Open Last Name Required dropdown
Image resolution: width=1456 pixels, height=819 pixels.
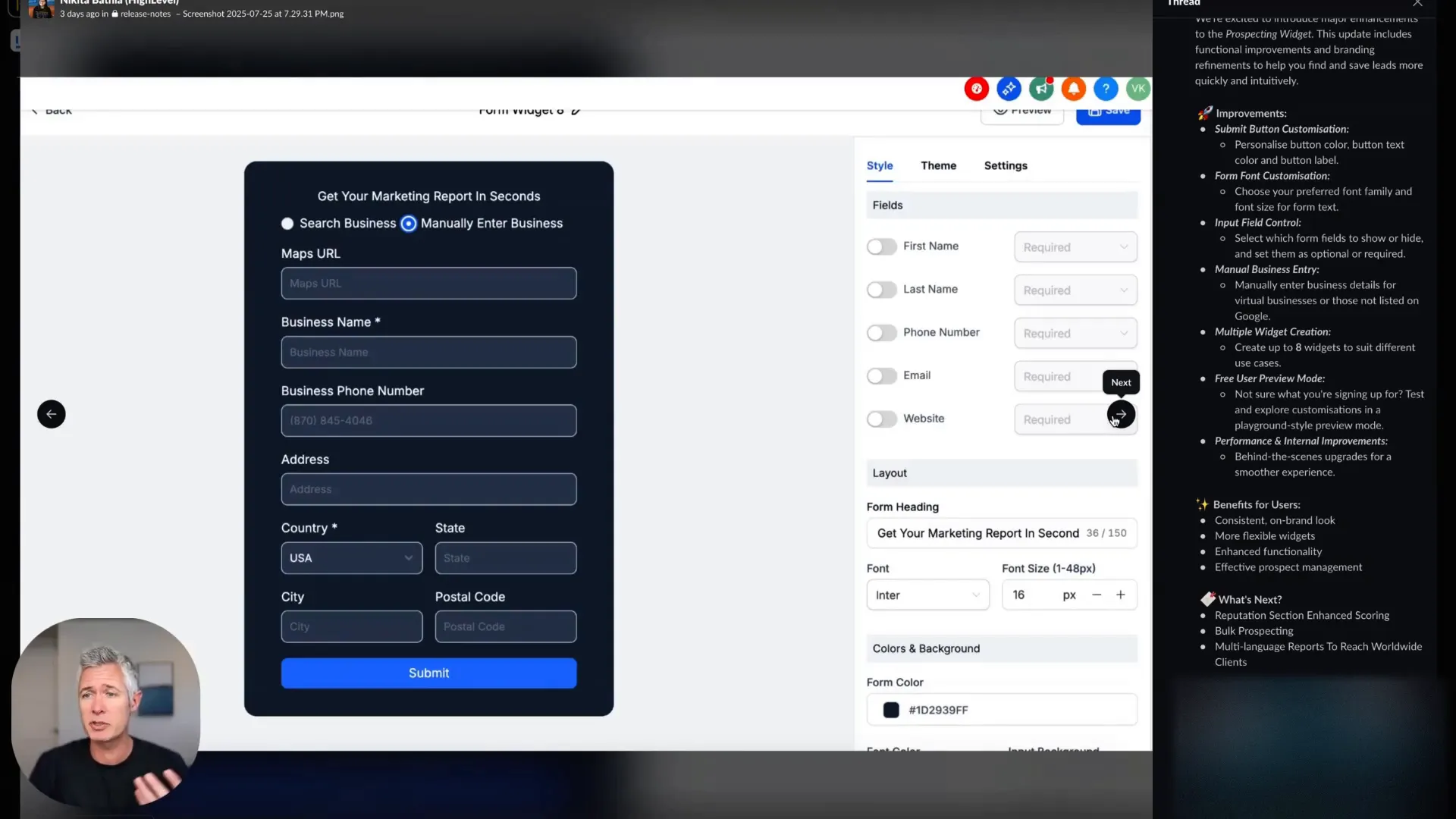[1075, 290]
